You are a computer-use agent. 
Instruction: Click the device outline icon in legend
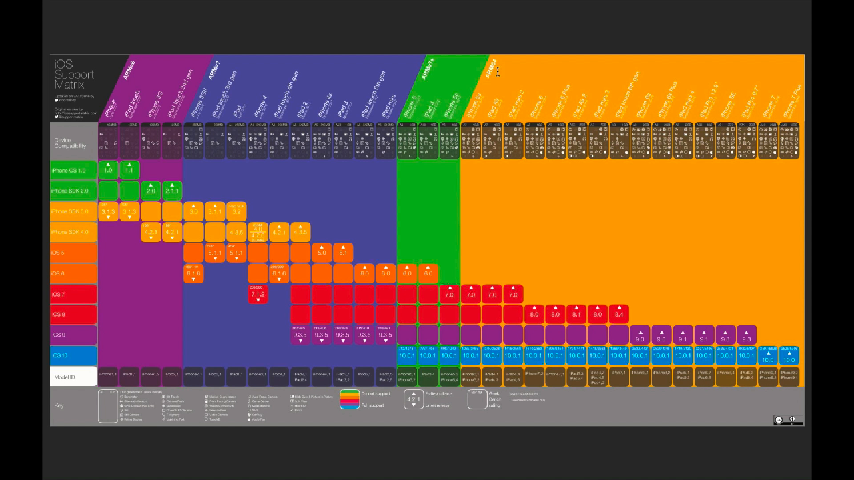[108, 406]
